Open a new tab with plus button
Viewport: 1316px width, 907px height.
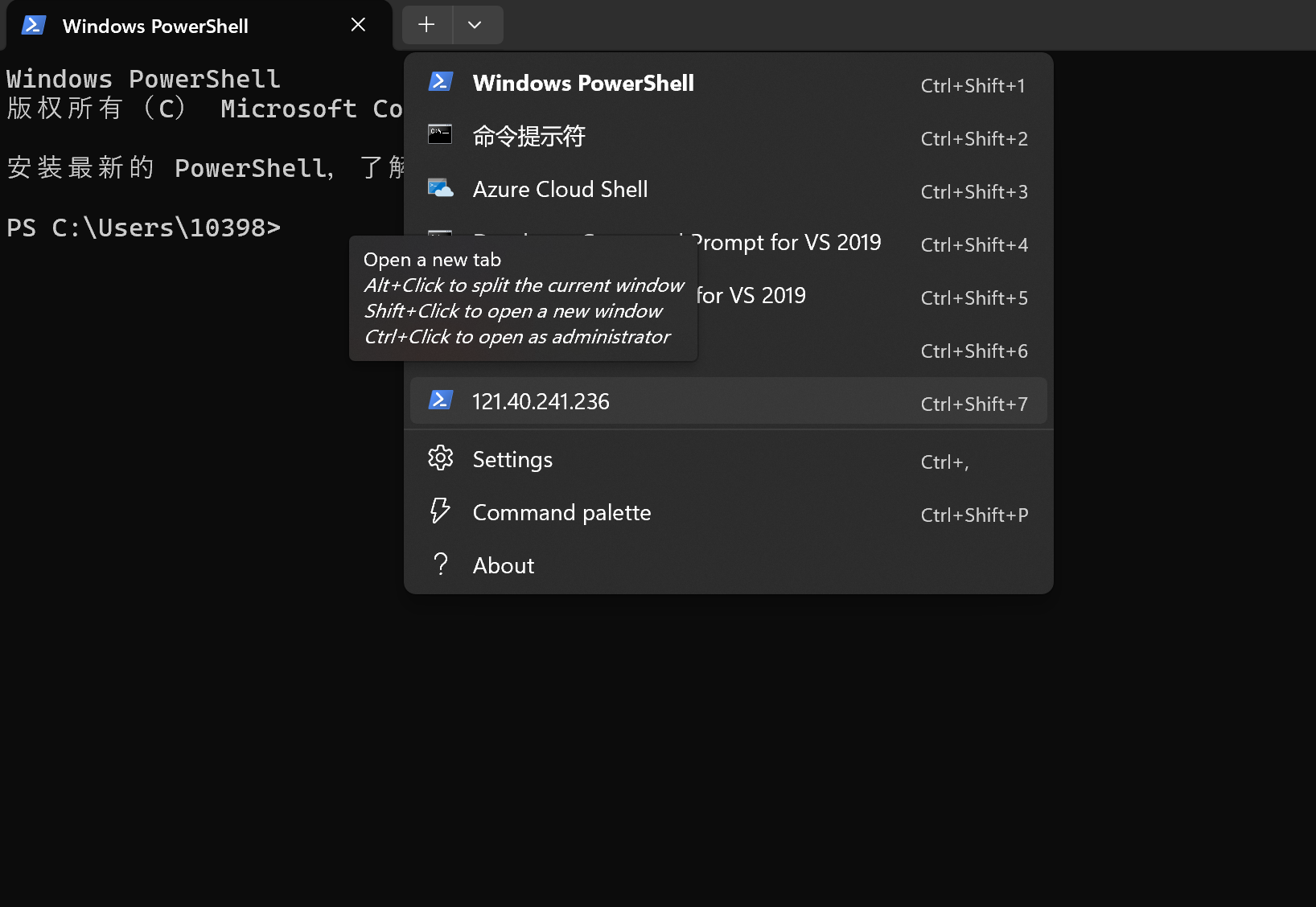[427, 25]
